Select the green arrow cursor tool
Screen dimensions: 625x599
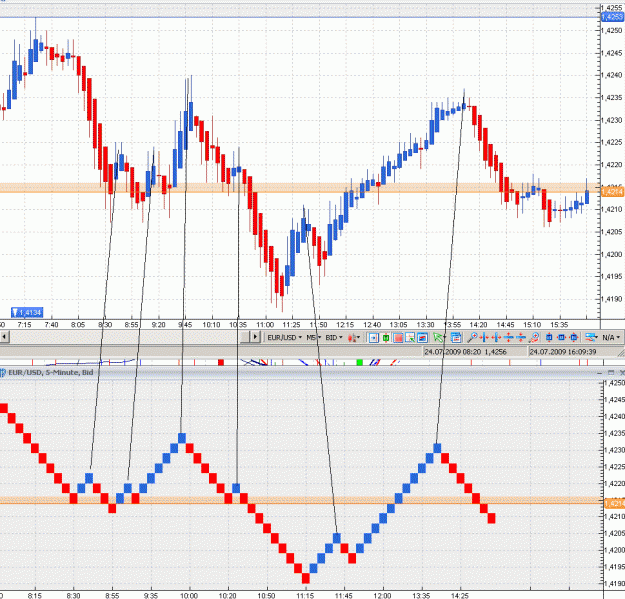point(438,338)
